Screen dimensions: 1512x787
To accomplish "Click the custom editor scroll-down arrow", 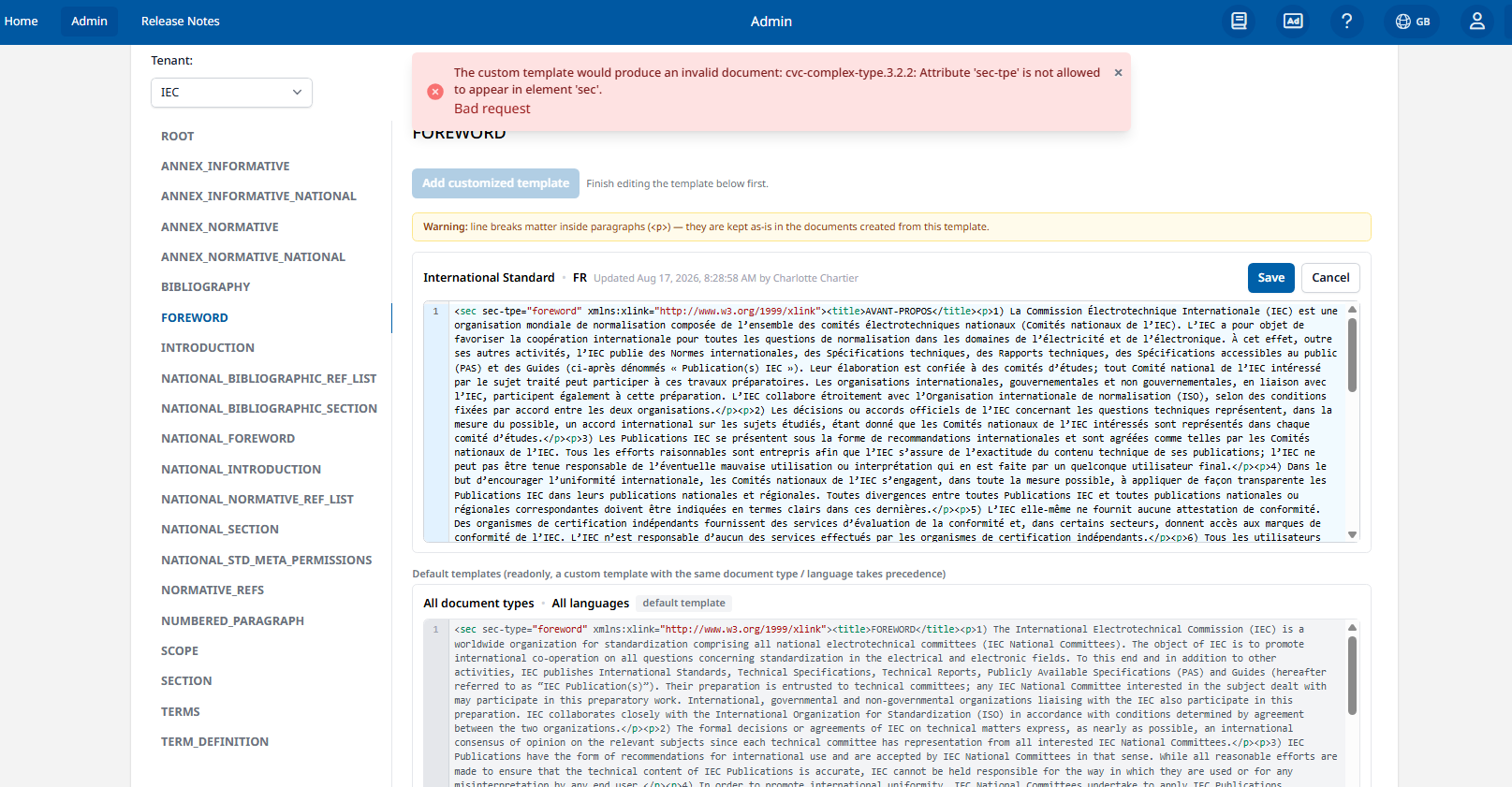I will [x=1352, y=535].
